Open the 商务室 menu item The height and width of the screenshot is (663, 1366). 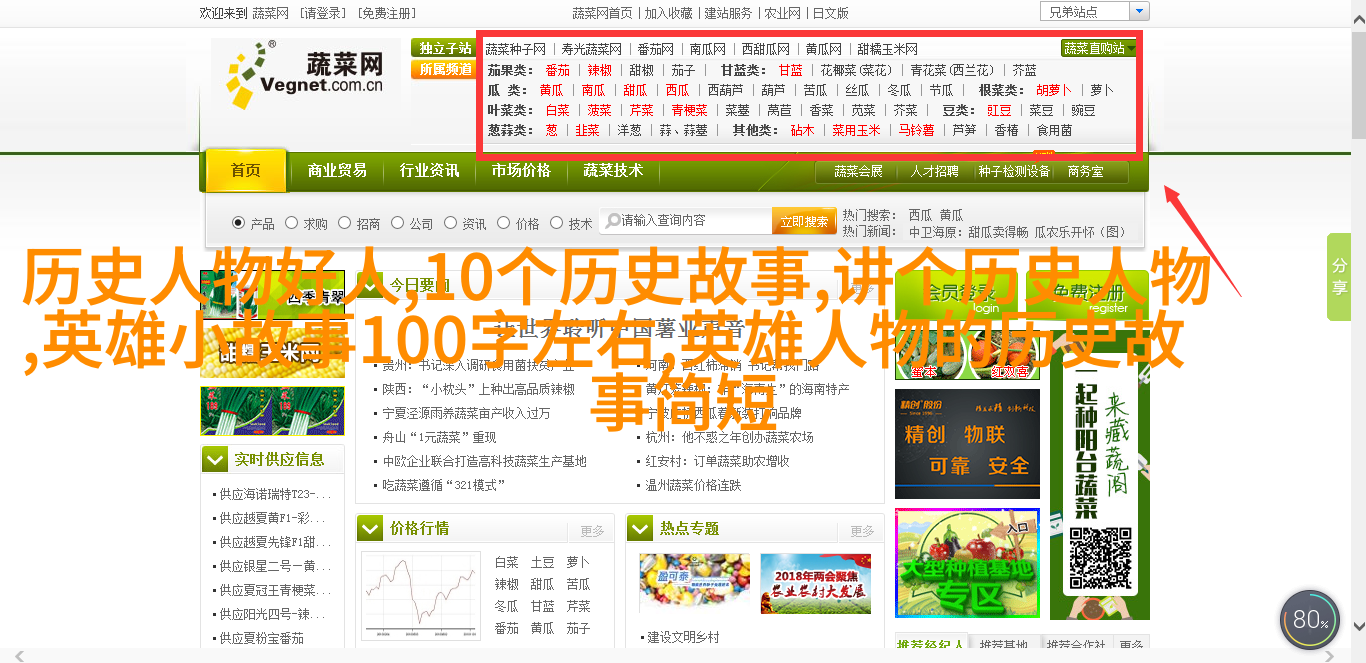coord(1085,172)
